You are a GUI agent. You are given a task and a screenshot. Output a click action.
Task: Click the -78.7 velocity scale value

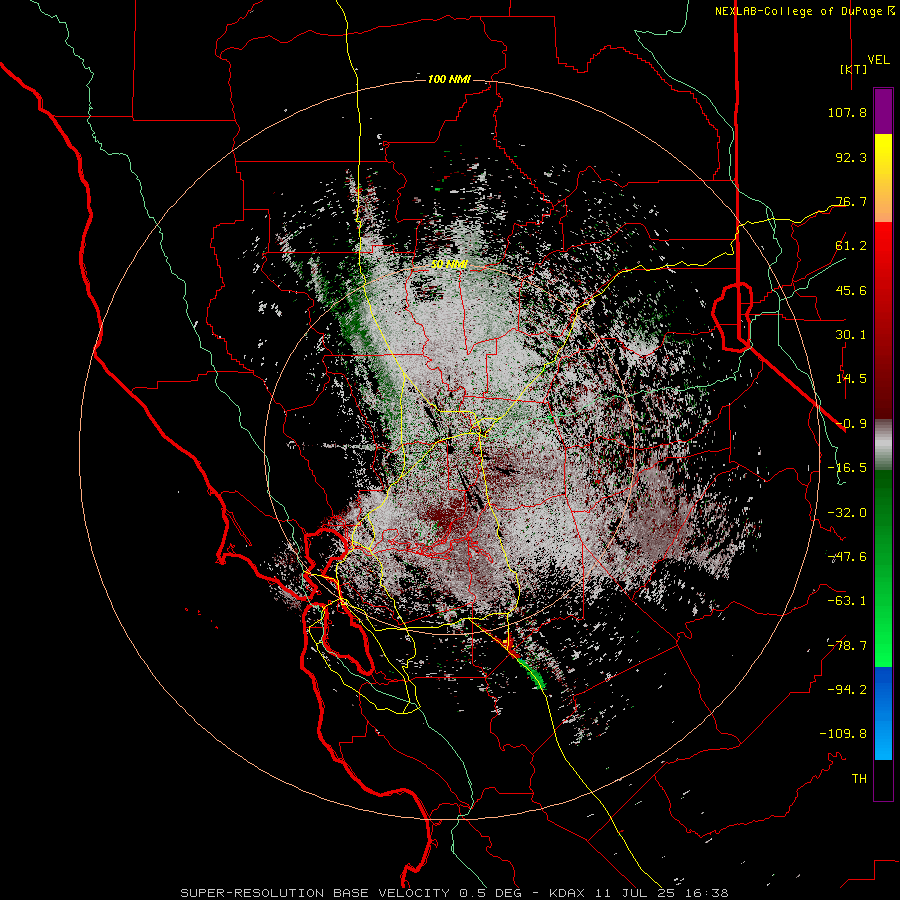pos(847,646)
